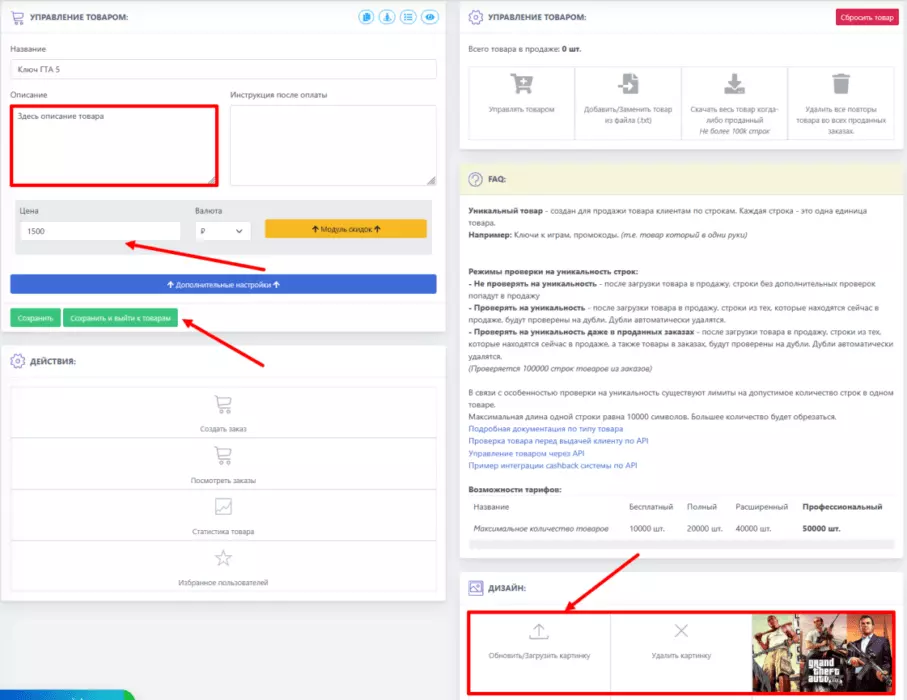Click the Полный tariff column header
907x700 pixels.
coord(702,507)
